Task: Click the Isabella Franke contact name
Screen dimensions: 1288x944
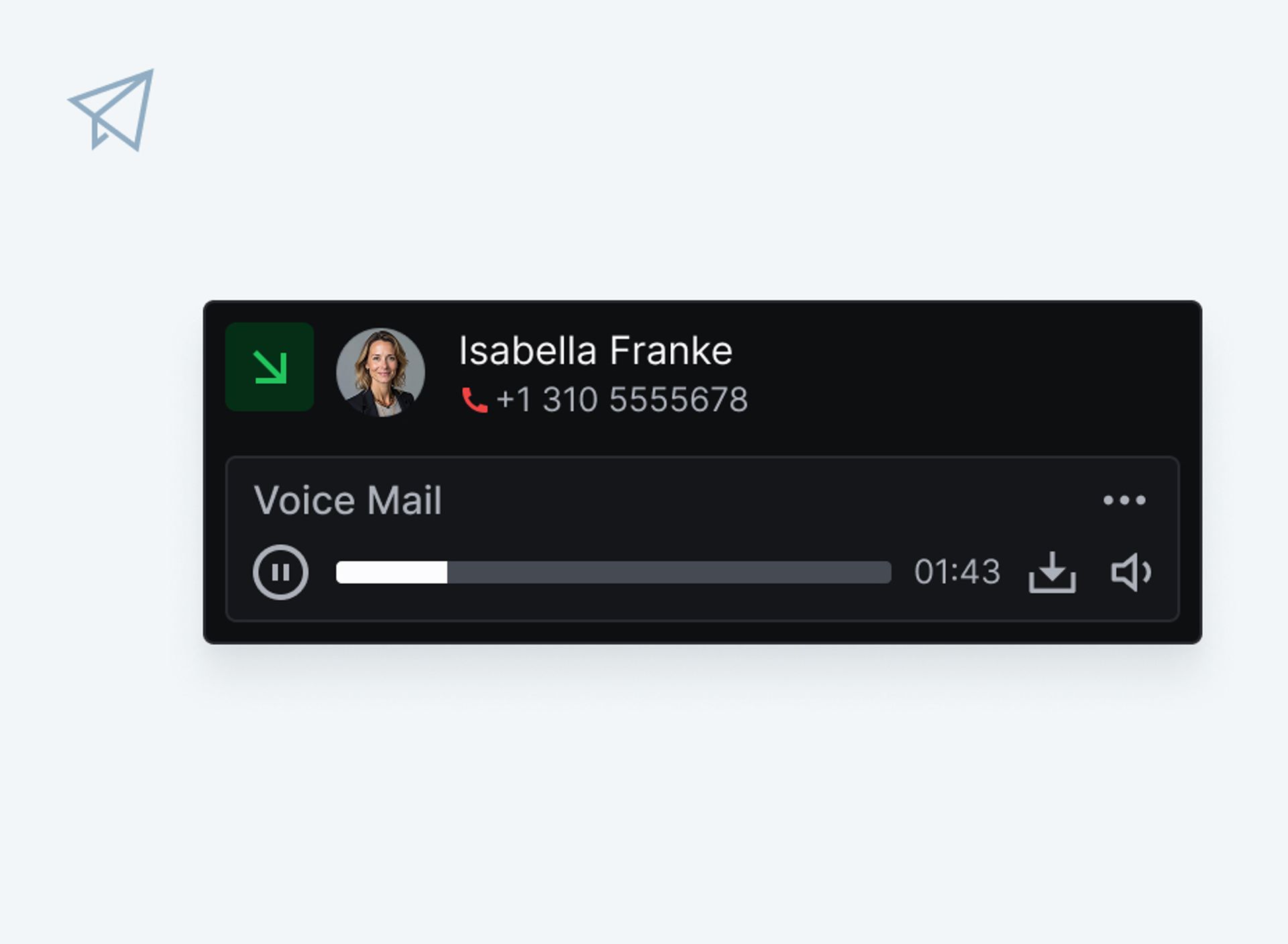Action: click(595, 350)
